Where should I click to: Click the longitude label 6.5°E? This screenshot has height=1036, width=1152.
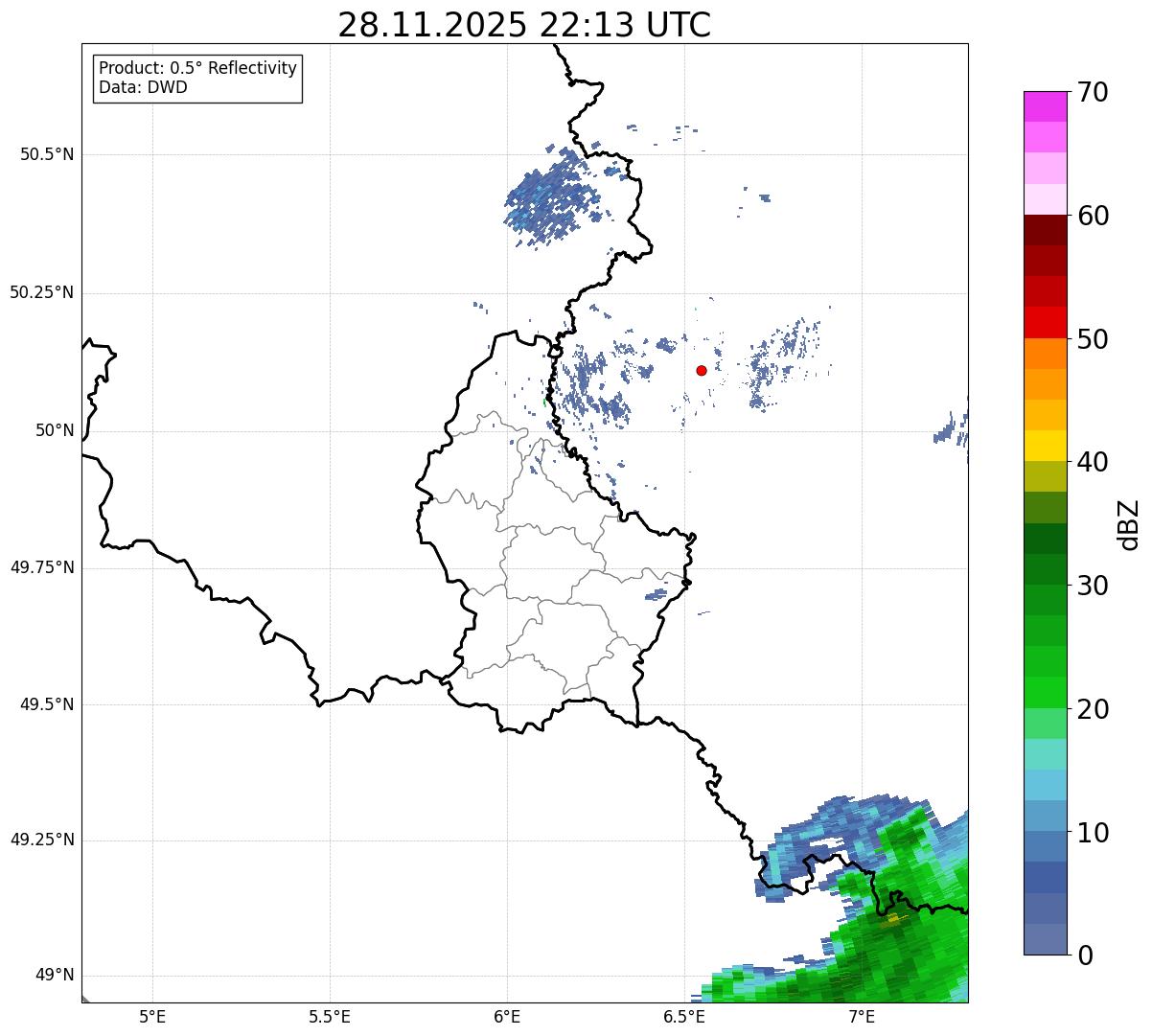[684, 1017]
